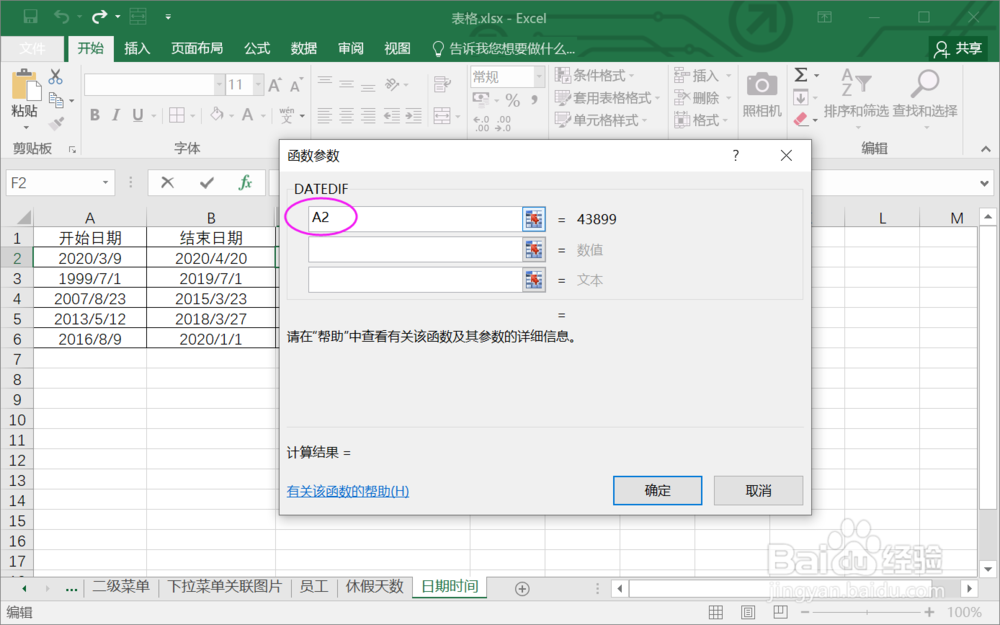
Task: Collapse the ribbon with the chevron
Action: tap(985, 149)
